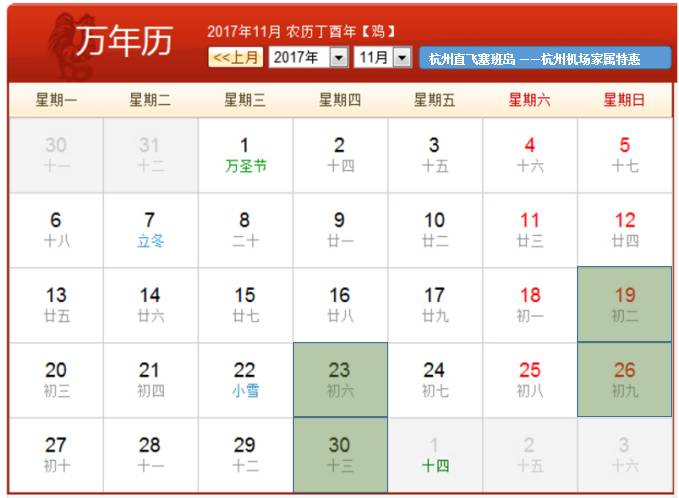The width and height of the screenshot is (679, 498).
Task: Open the 11月 month dropdown arrow
Action: [402, 57]
